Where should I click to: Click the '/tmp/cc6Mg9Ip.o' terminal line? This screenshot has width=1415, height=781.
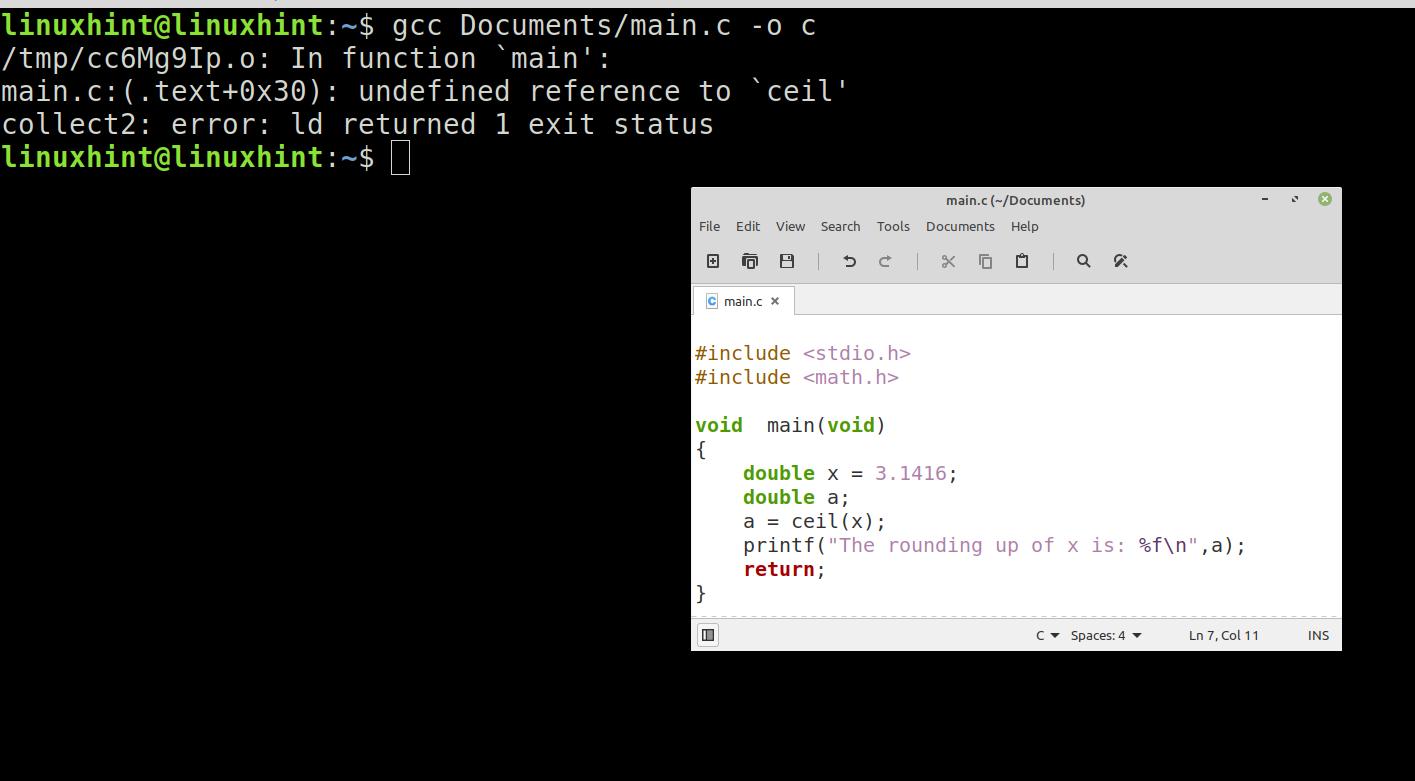tap(306, 58)
